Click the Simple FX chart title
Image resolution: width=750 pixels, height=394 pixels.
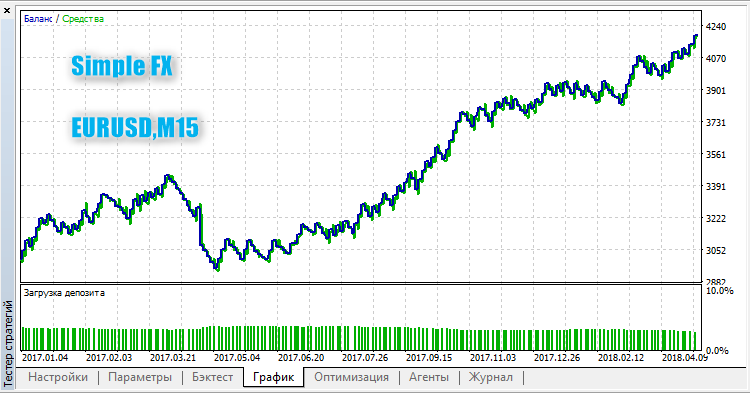coord(122,66)
